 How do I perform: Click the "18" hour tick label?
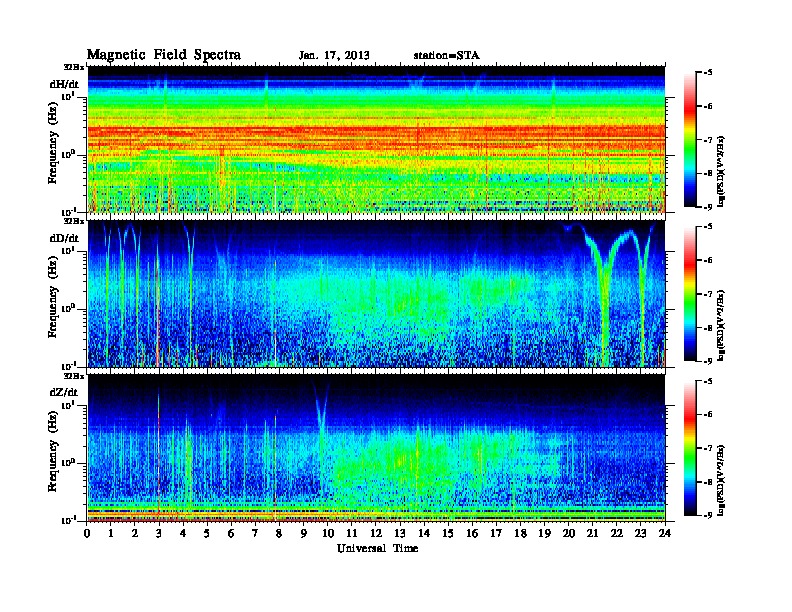[520, 533]
